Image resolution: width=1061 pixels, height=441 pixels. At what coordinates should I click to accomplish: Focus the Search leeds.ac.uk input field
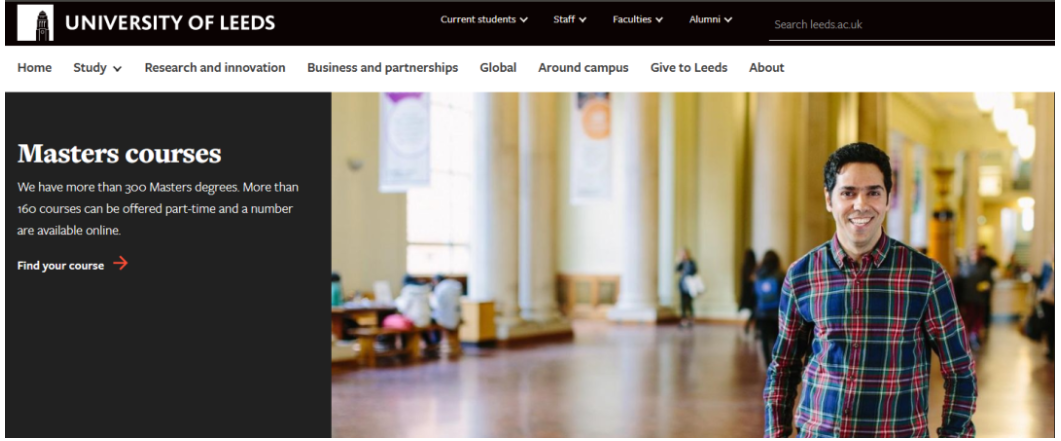pos(911,25)
